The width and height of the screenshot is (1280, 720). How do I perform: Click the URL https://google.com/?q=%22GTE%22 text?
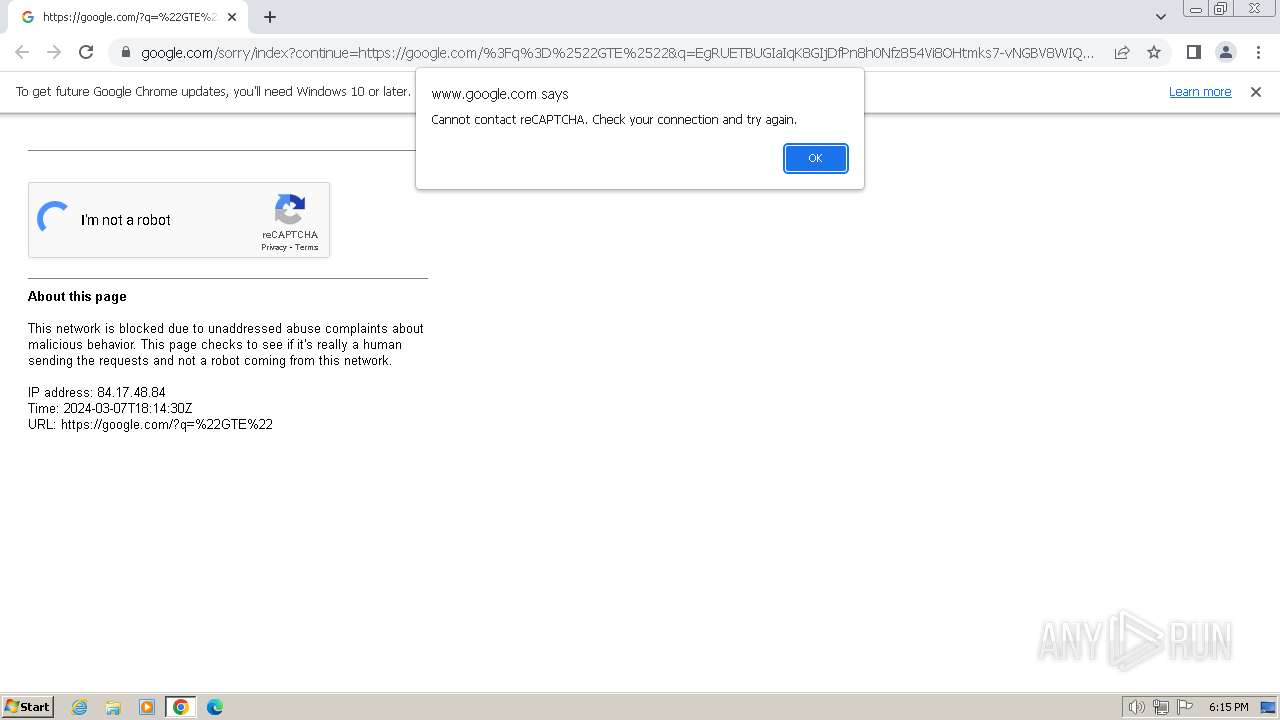pyautogui.click(x=150, y=425)
